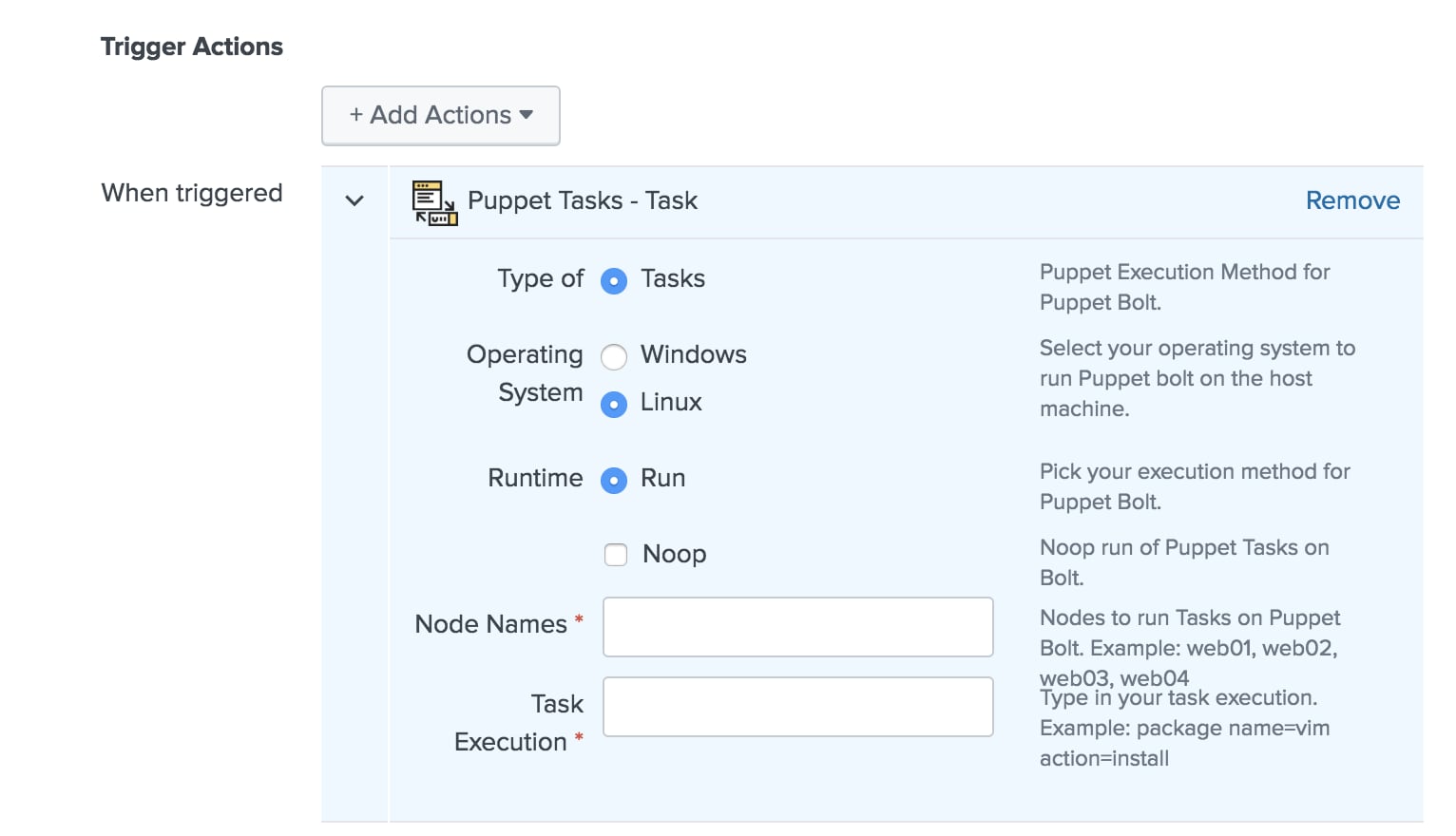The height and width of the screenshot is (836, 1456).
Task: Select the Run runtime option
Action: point(614,481)
